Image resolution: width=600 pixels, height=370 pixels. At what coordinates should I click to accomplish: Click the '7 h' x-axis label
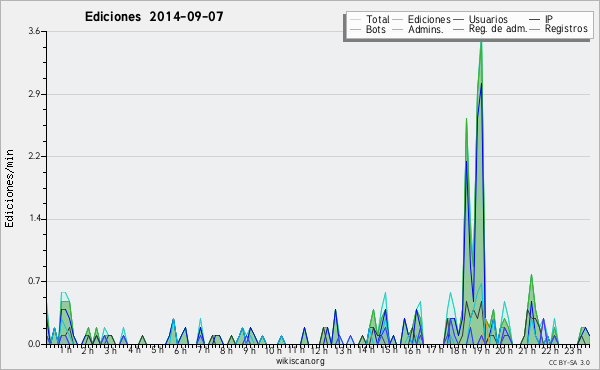[x=203, y=350]
